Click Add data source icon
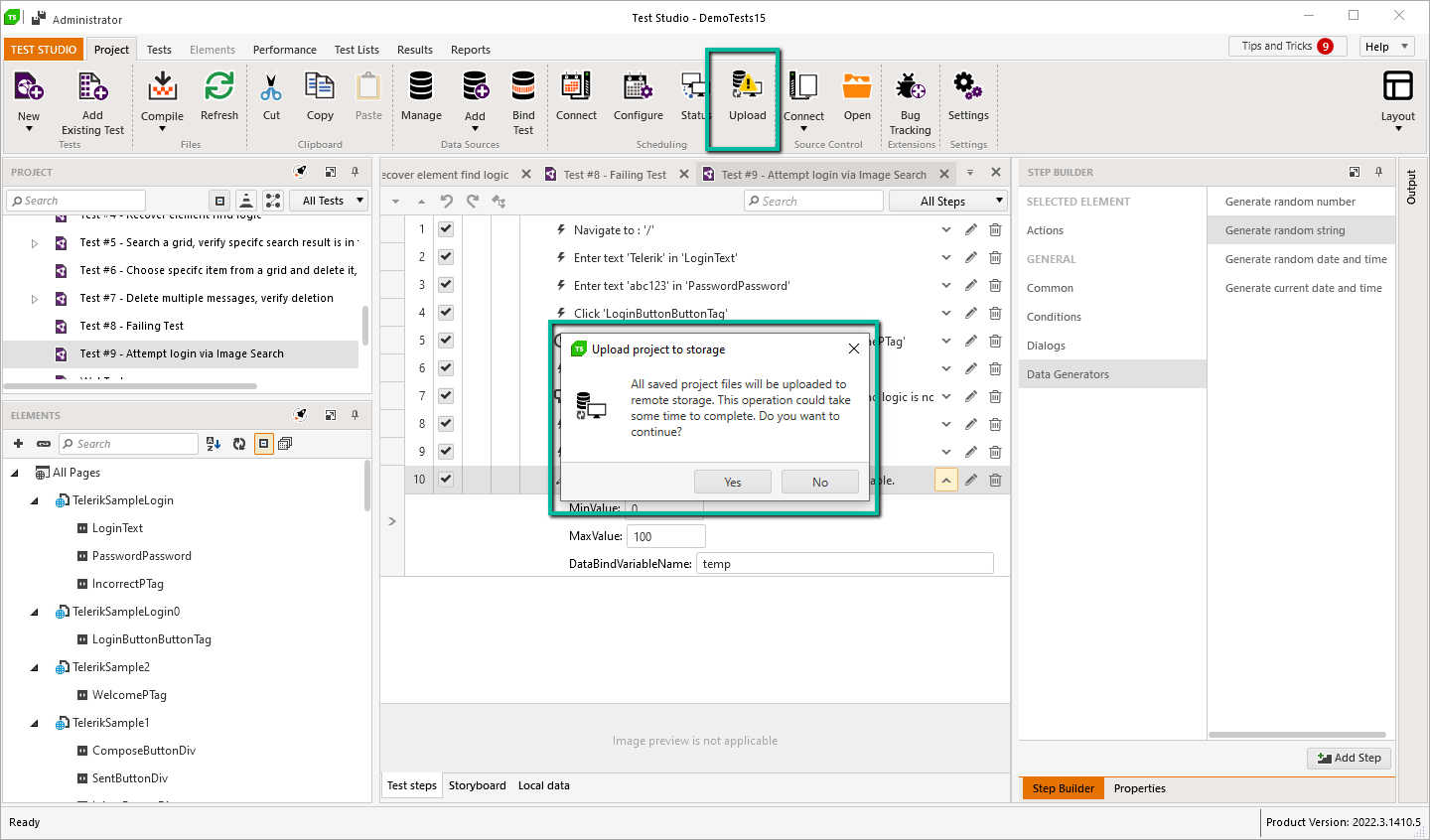Viewport: 1430px width, 840px height. [476, 87]
